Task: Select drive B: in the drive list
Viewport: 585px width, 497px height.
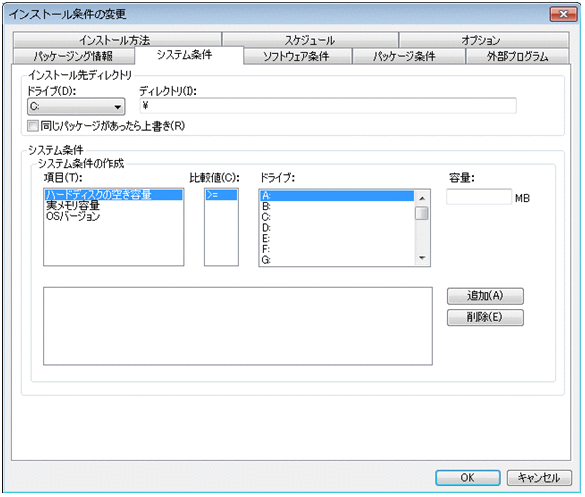Action: 337,206
